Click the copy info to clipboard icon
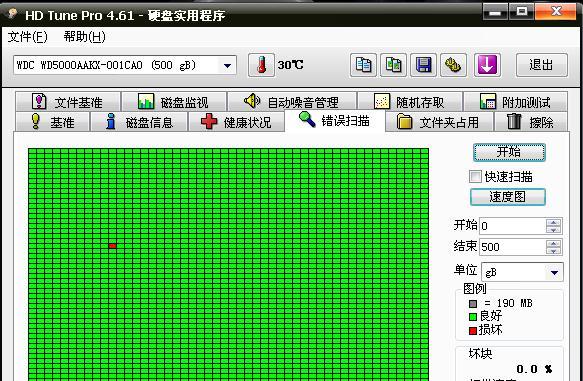583x381 pixels. click(363, 65)
